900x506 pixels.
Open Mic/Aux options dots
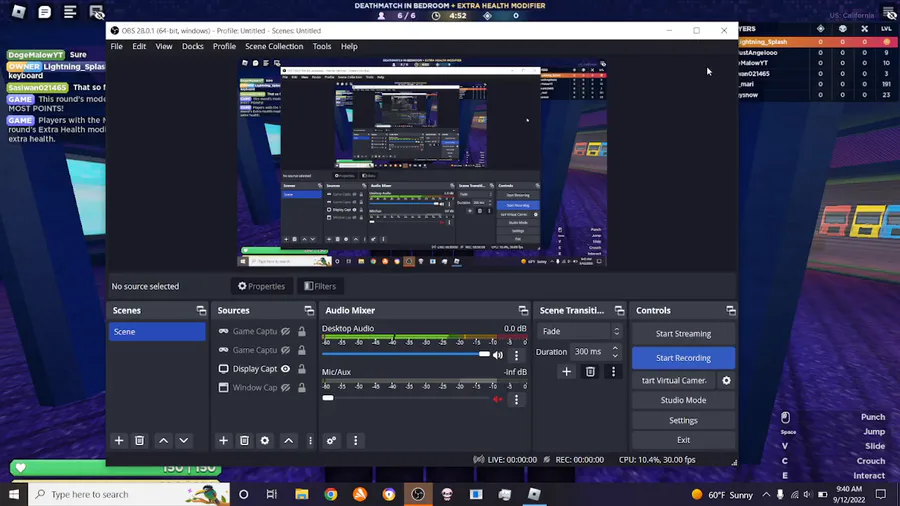(x=516, y=399)
